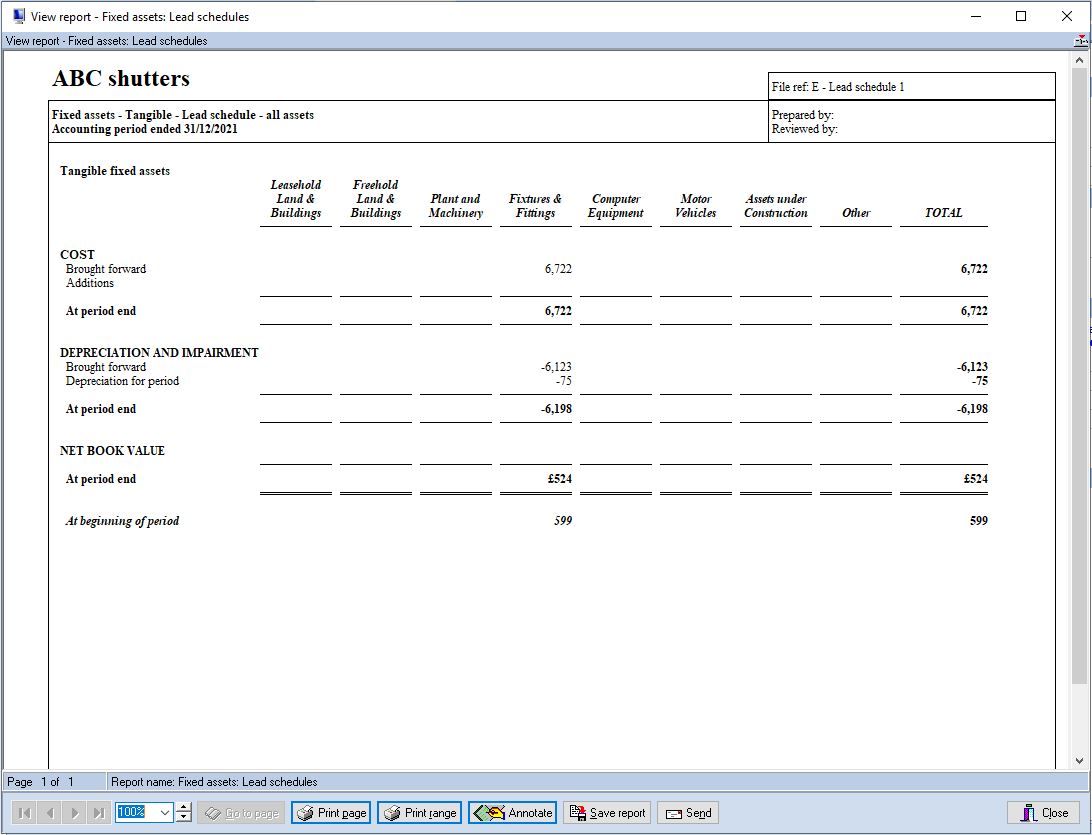The height and width of the screenshot is (835, 1092).
Task: Click the application icon in the title bar
Action: point(19,16)
